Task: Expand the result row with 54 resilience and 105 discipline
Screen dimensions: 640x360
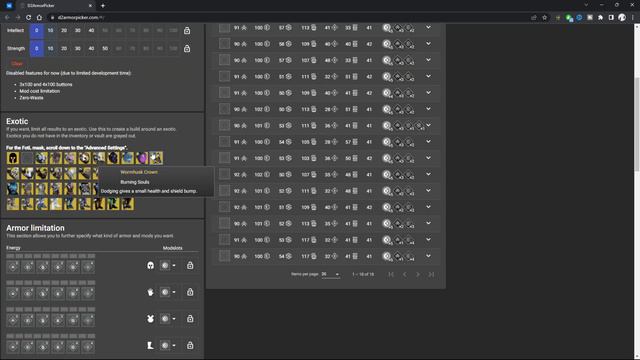Action: [428, 142]
